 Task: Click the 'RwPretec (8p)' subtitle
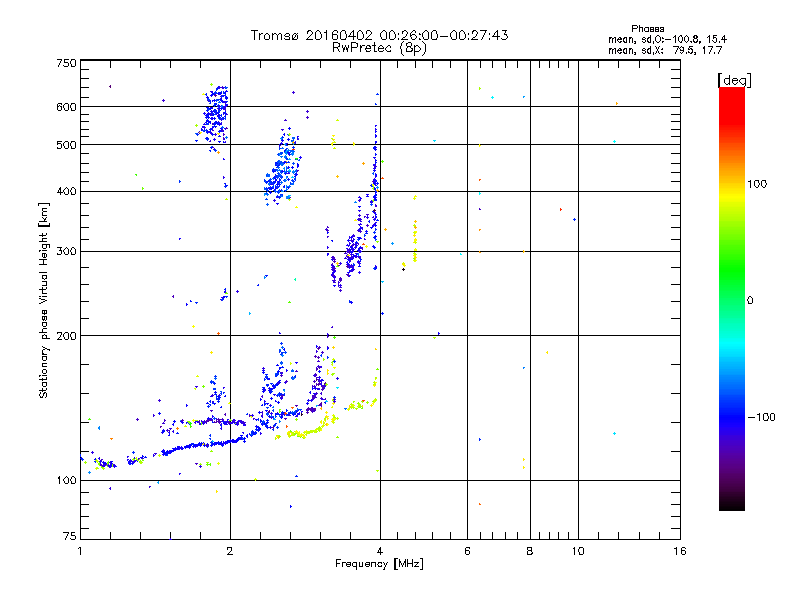tap(379, 48)
